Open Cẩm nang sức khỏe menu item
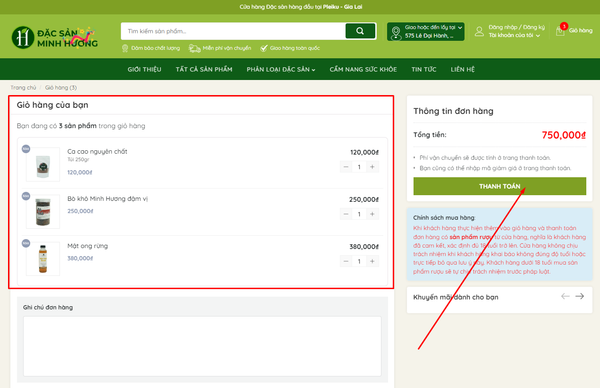The width and height of the screenshot is (600, 388). [x=363, y=69]
